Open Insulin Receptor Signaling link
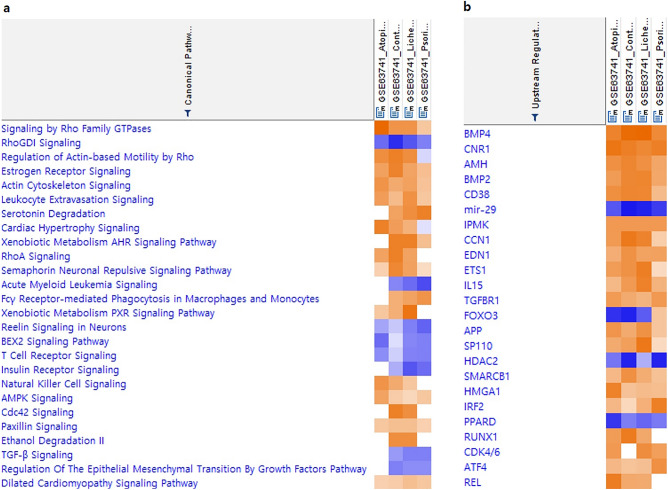Viewport: 668px width, 490px height. point(60,370)
